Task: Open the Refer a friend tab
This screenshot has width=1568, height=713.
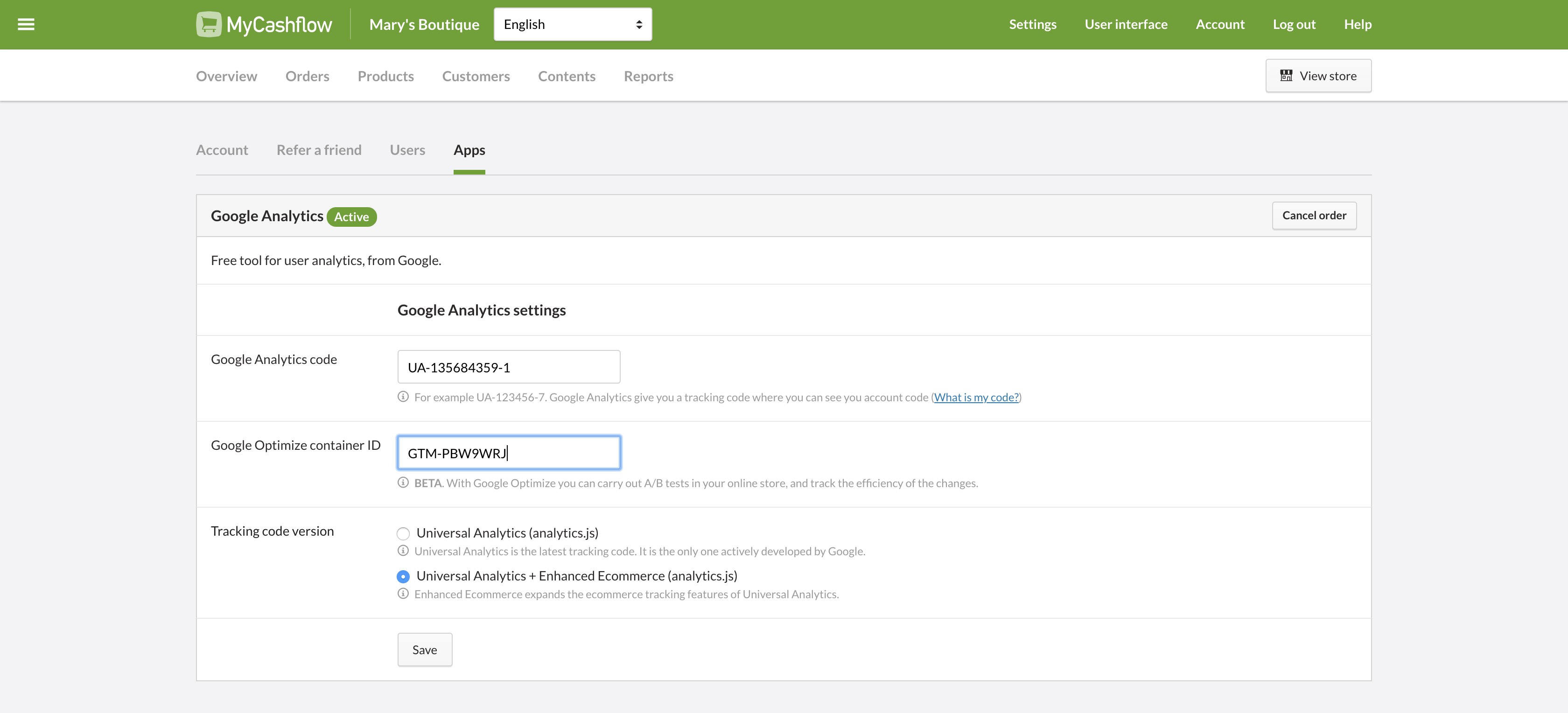Action: (319, 150)
